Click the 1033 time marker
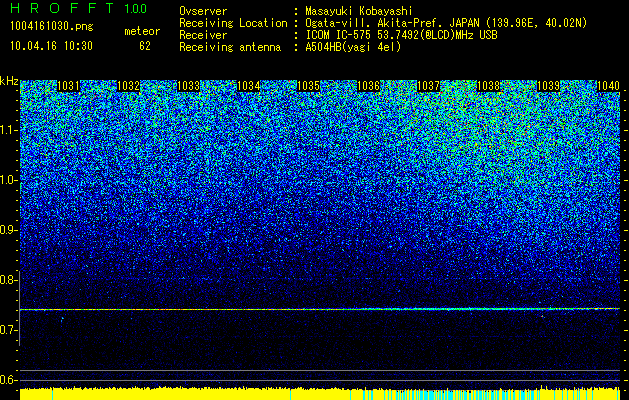Screen dimensions: 629x400 pos(189,86)
